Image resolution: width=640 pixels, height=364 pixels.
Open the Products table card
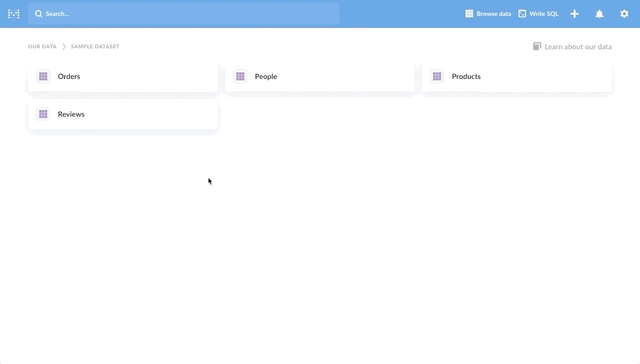[x=517, y=76]
